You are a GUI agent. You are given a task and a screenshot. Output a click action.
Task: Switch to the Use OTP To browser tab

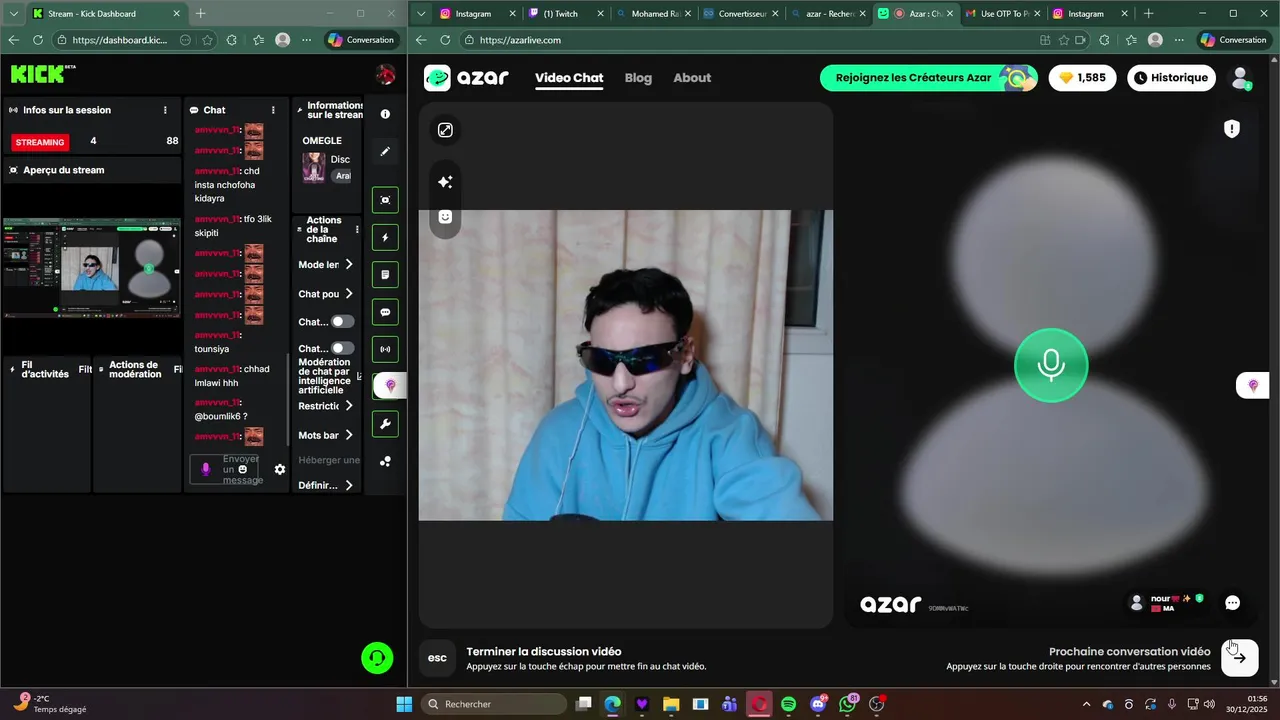1003,14
